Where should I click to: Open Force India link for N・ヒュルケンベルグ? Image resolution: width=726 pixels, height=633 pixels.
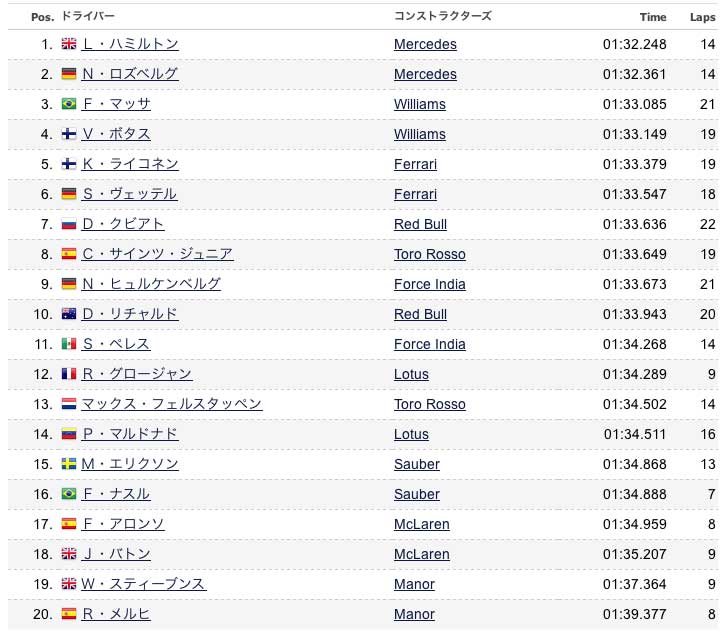point(430,284)
